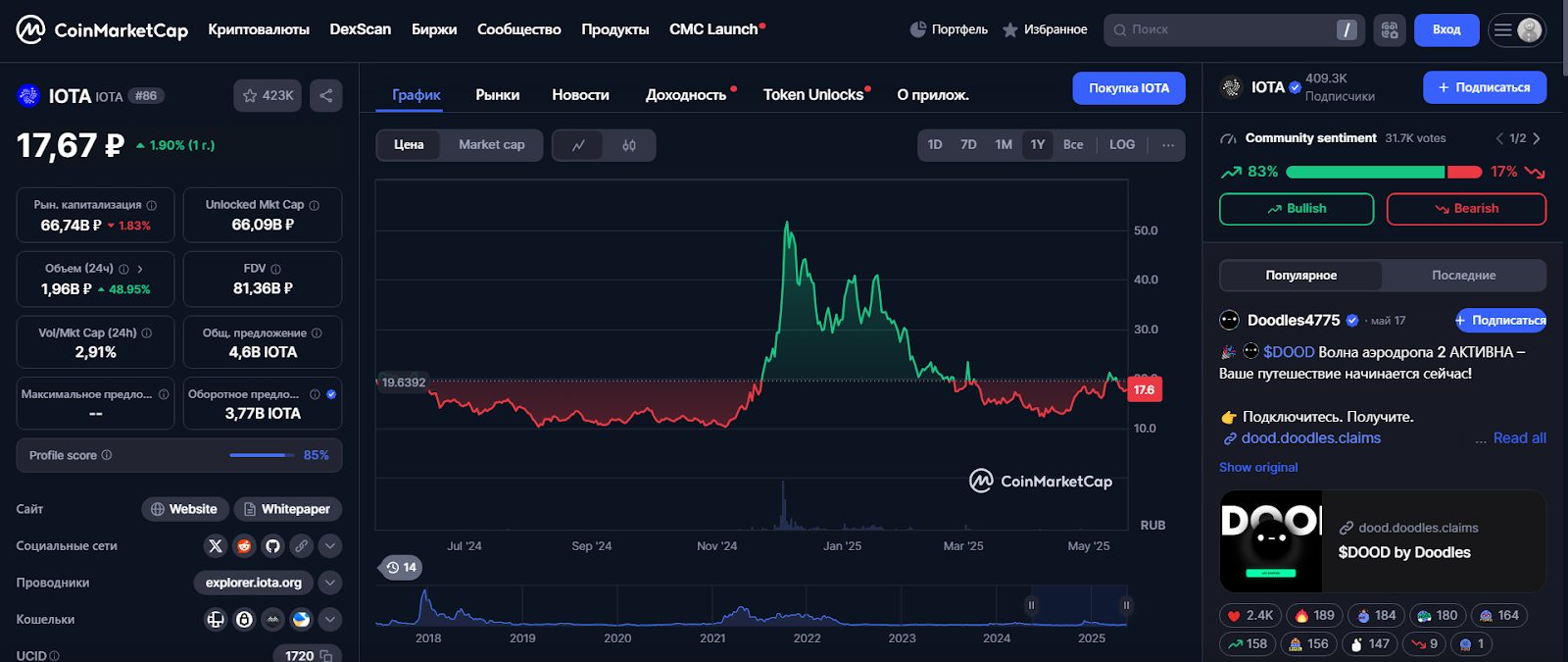Add IOTA to watchlist (423K star)
This screenshot has width=1568, height=662.
pos(268,95)
